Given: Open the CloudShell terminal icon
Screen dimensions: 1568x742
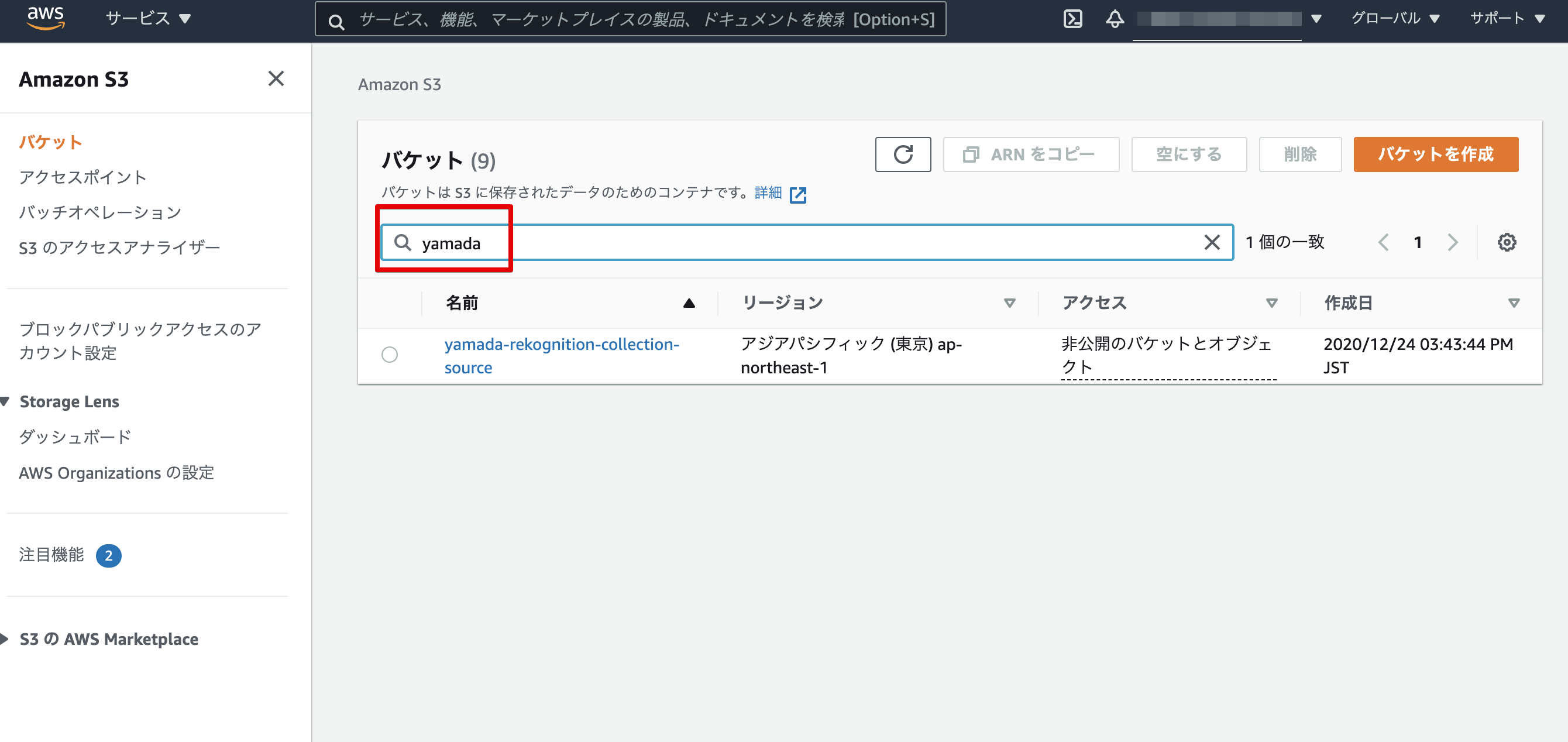Looking at the screenshot, I should pos(1072,19).
